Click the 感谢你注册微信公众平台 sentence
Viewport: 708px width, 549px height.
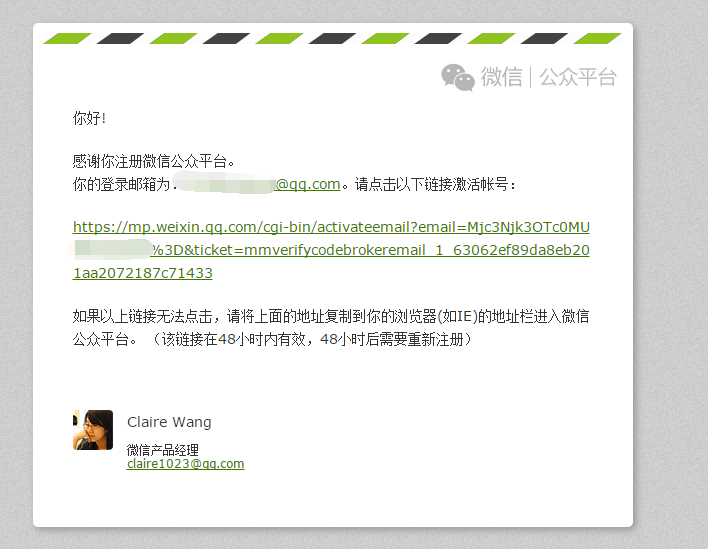coord(153,161)
